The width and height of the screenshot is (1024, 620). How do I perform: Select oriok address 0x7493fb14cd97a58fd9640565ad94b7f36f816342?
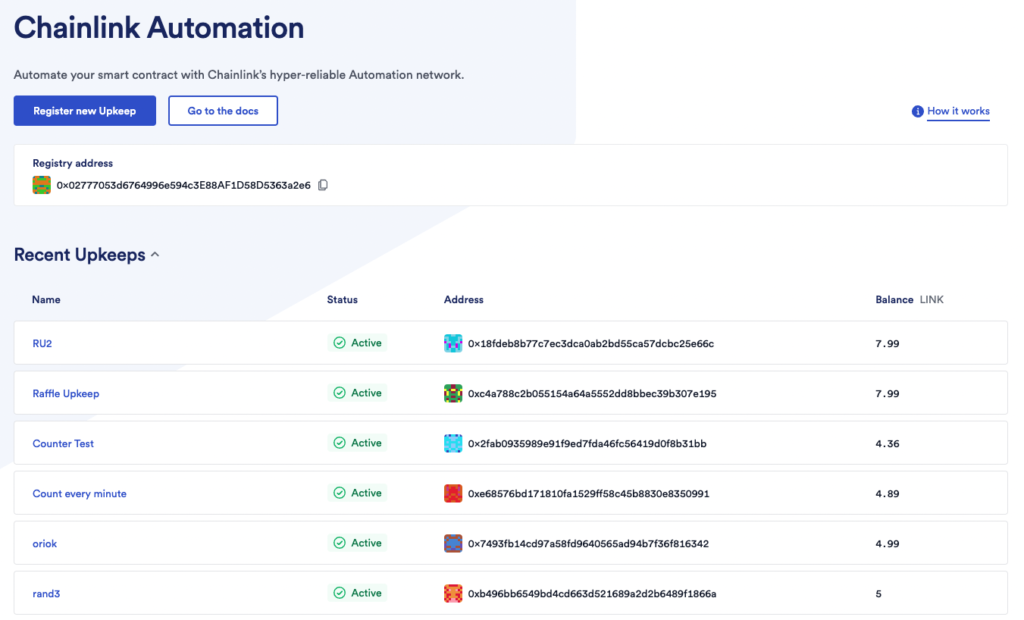(x=588, y=544)
